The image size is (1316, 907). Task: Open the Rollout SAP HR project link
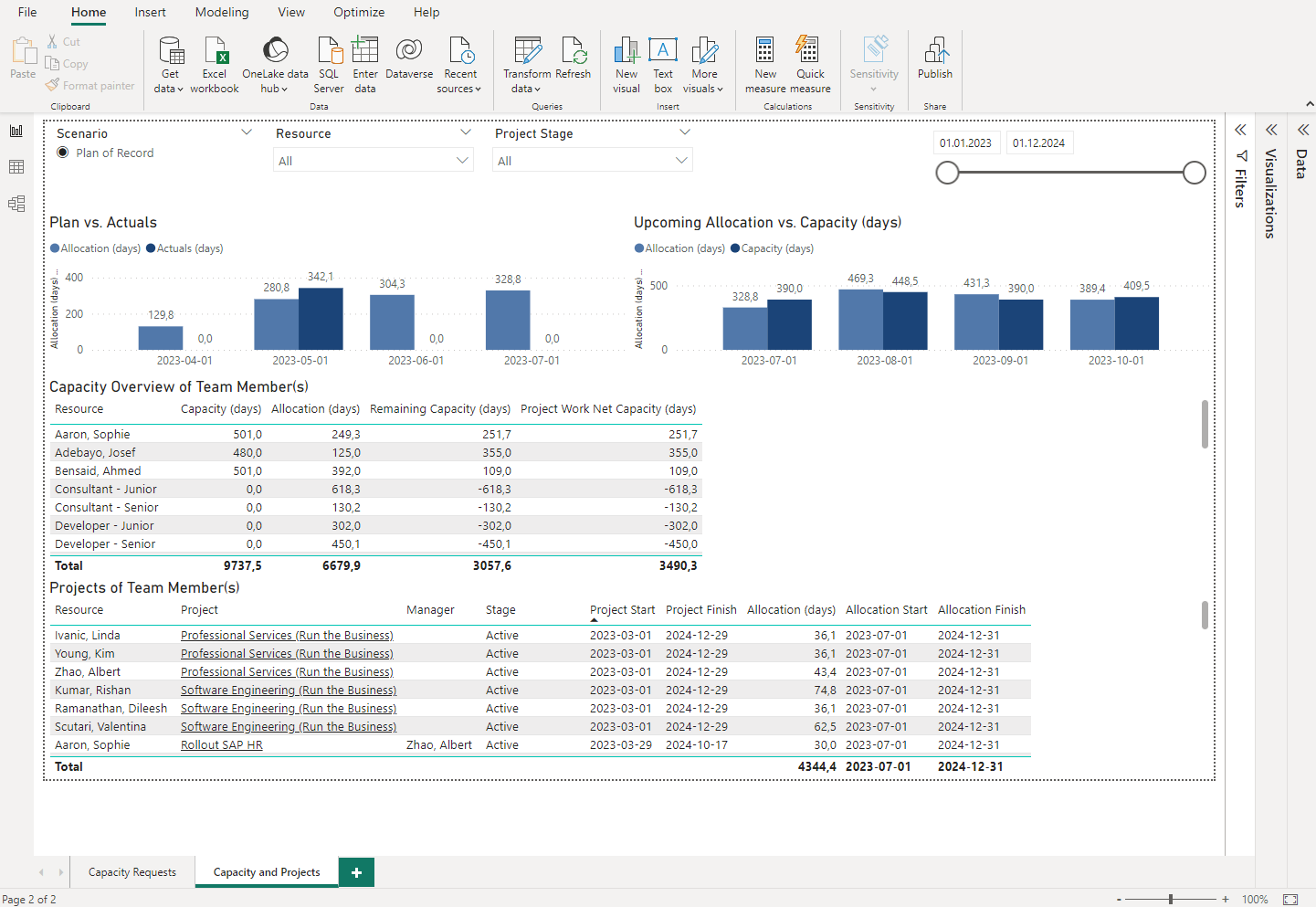[222, 744]
